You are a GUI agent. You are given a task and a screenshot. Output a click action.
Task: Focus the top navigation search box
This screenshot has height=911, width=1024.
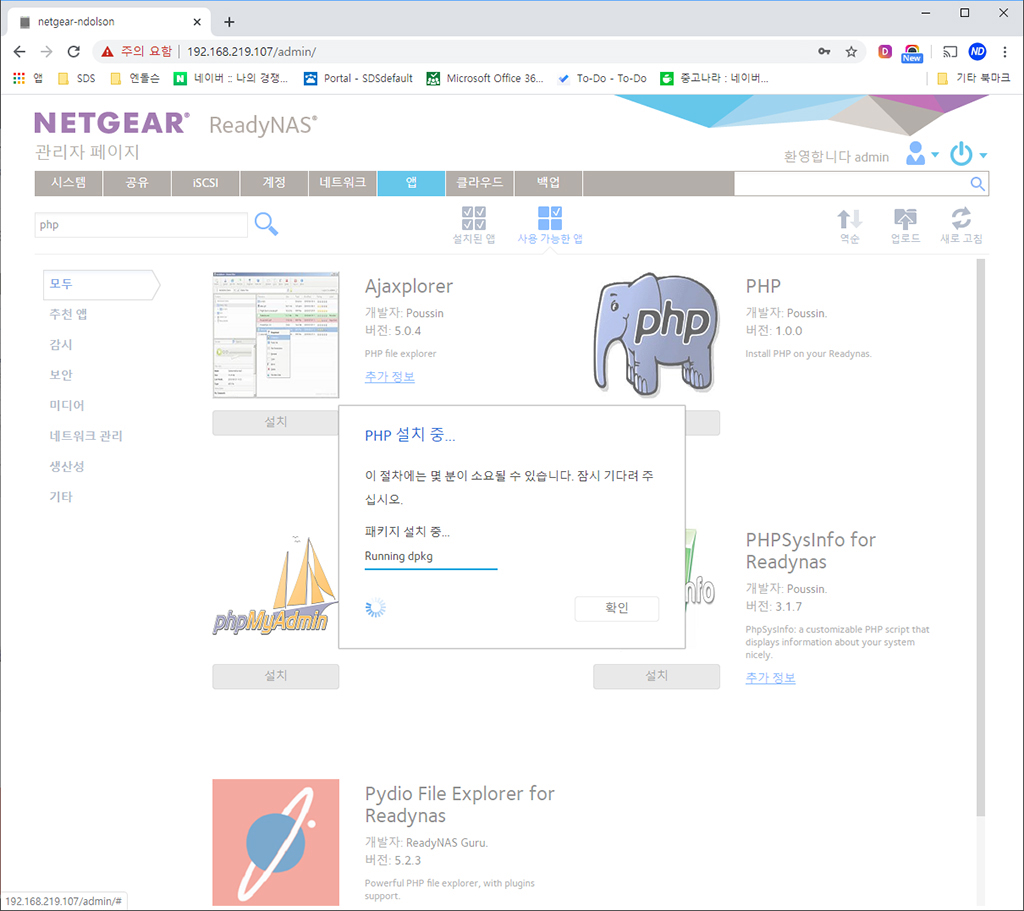851,184
